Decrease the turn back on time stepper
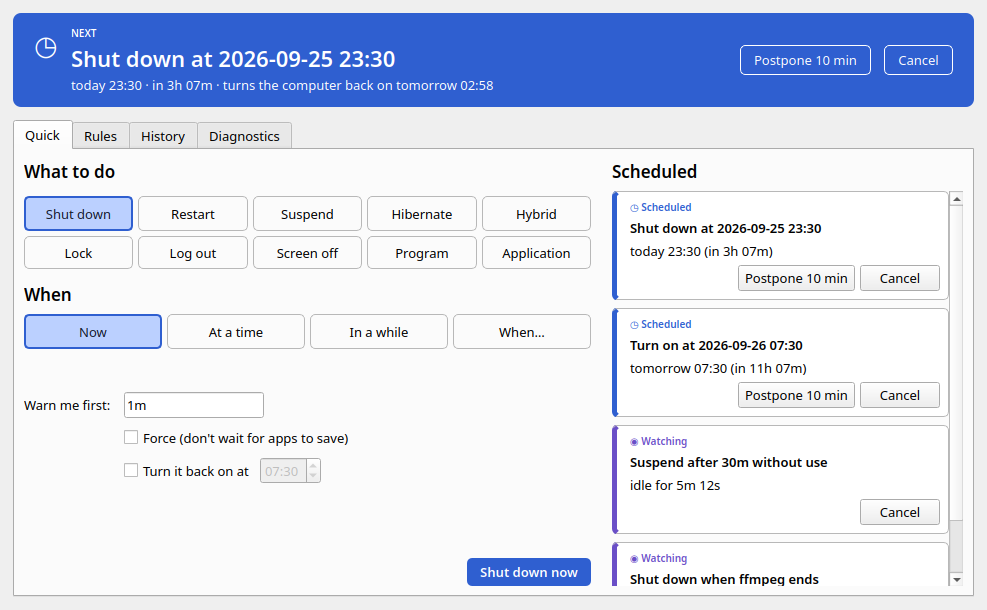The image size is (987, 610). pos(313,476)
